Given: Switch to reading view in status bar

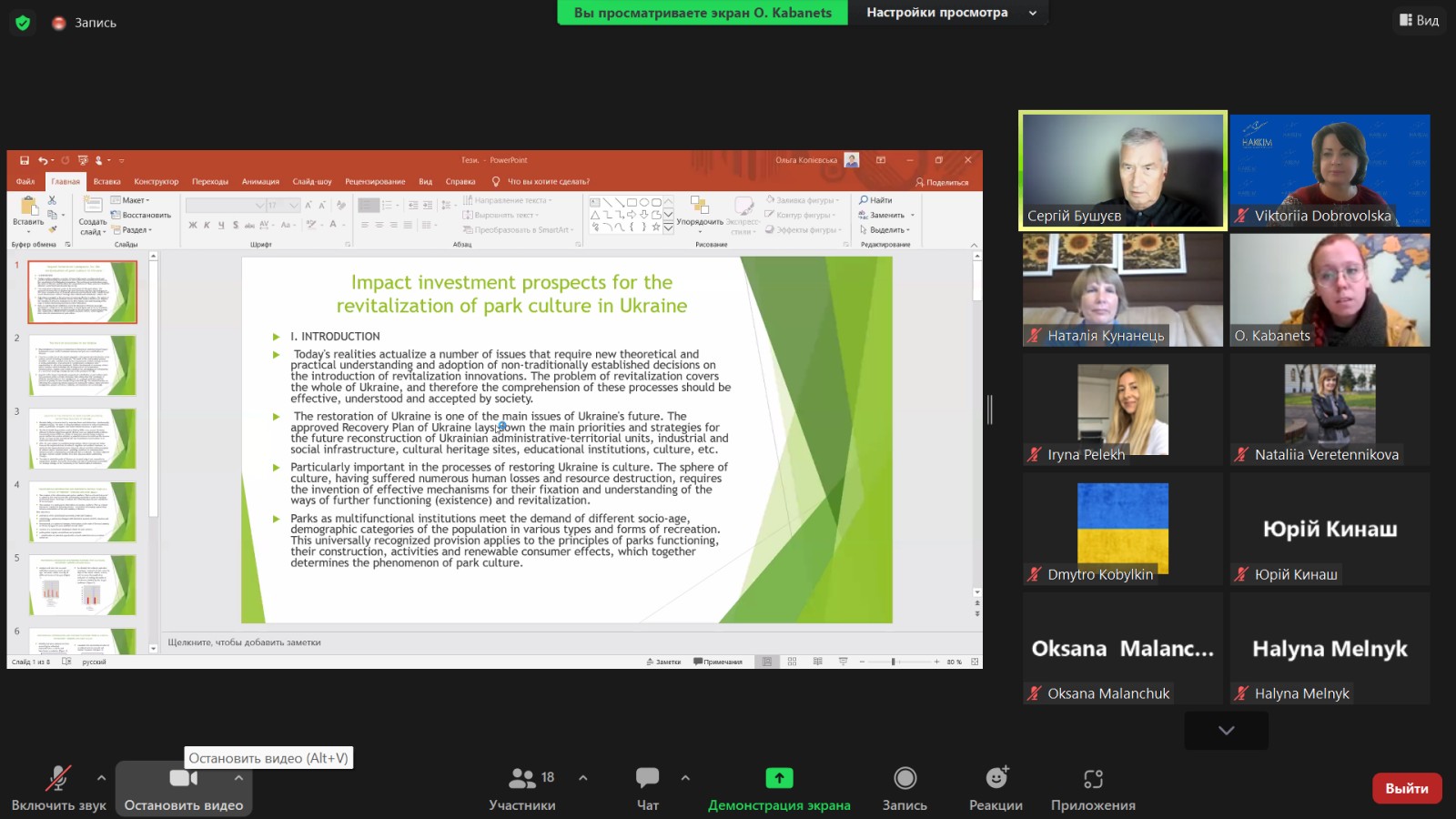Looking at the screenshot, I should (817, 662).
